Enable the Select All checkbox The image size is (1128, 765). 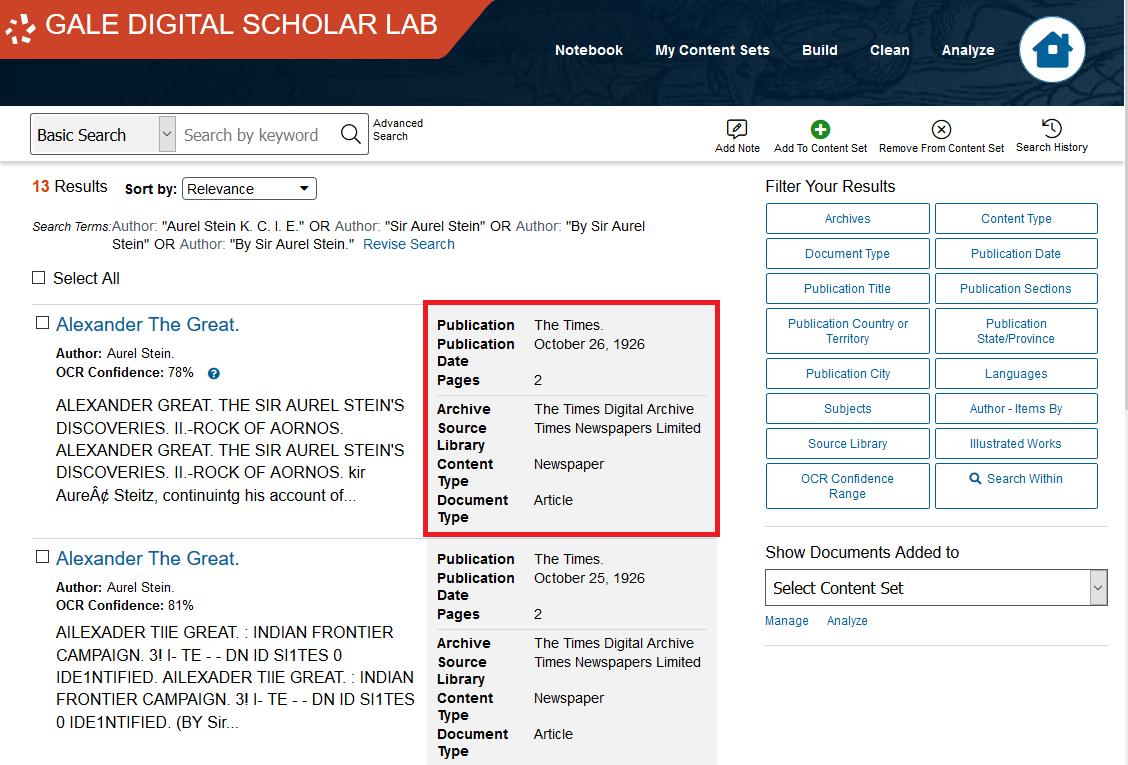[37, 278]
